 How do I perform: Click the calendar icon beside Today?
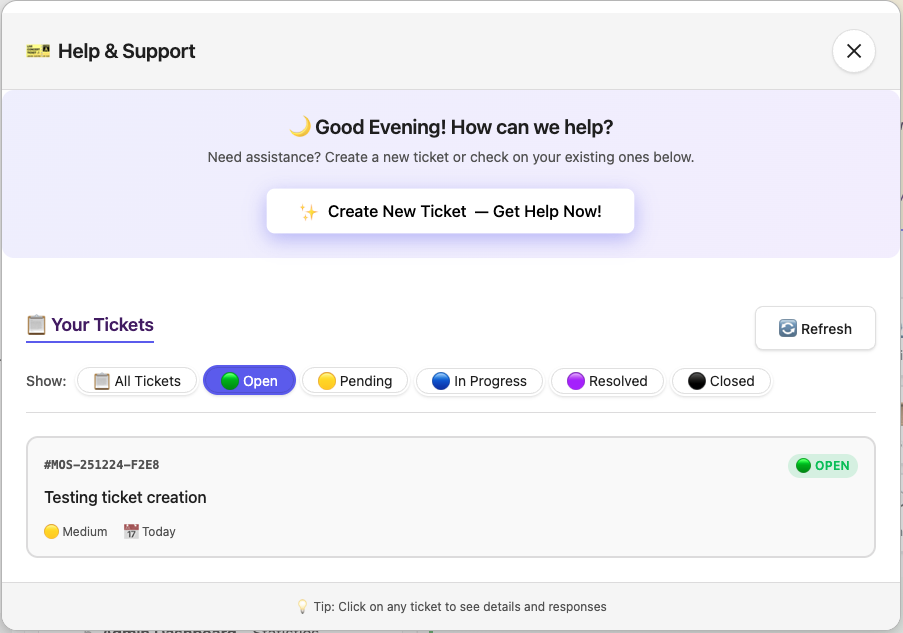[131, 531]
